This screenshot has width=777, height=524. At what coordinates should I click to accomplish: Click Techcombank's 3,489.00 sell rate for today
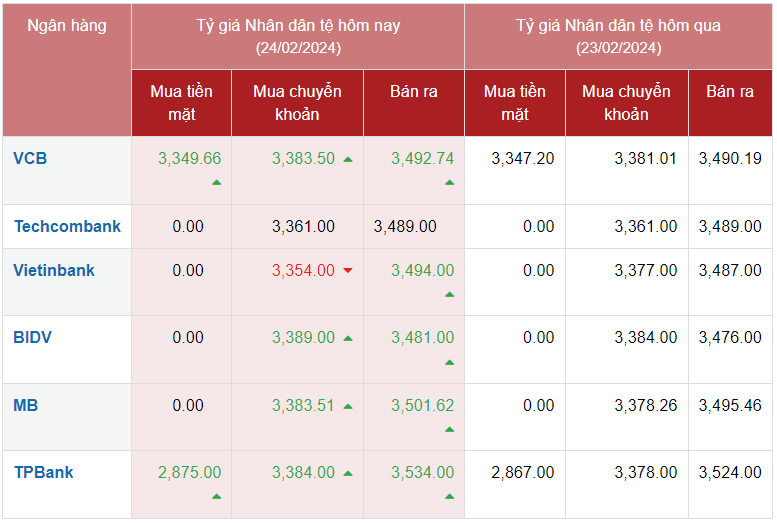[405, 226]
